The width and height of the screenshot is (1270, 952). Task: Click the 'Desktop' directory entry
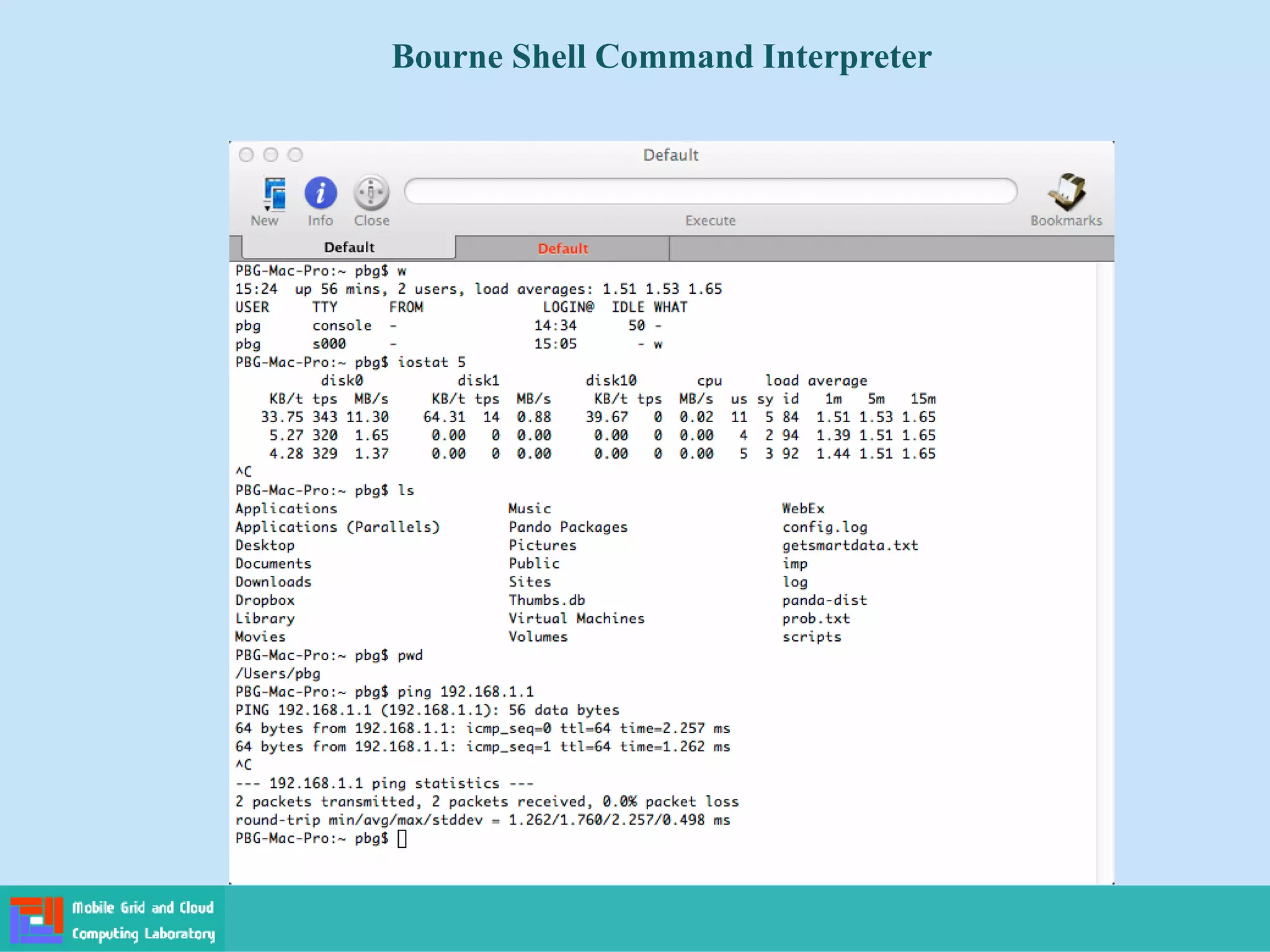(x=265, y=545)
